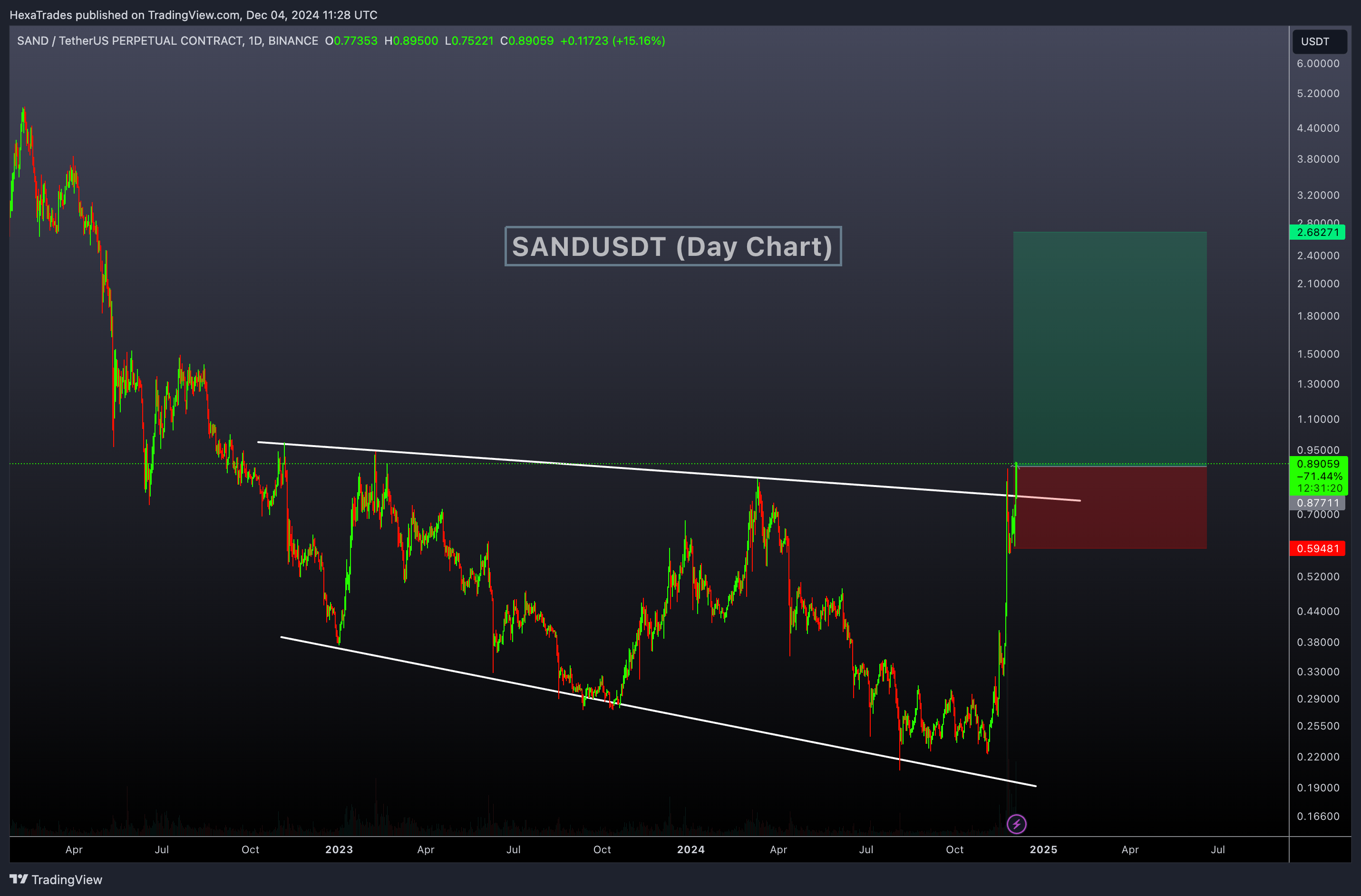Click the 3.20000 price axis label
The image size is (1361, 896).
(1318, 195)
